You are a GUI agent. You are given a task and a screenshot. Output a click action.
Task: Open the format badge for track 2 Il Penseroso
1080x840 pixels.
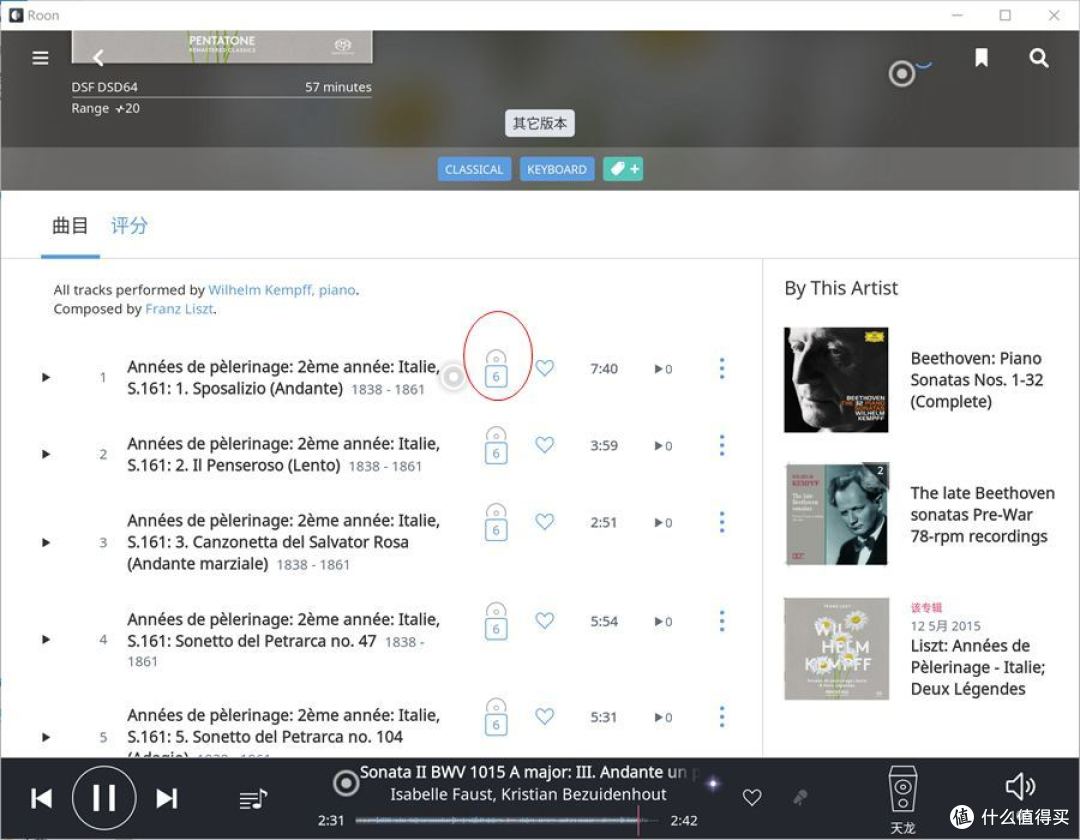point(496,445)
